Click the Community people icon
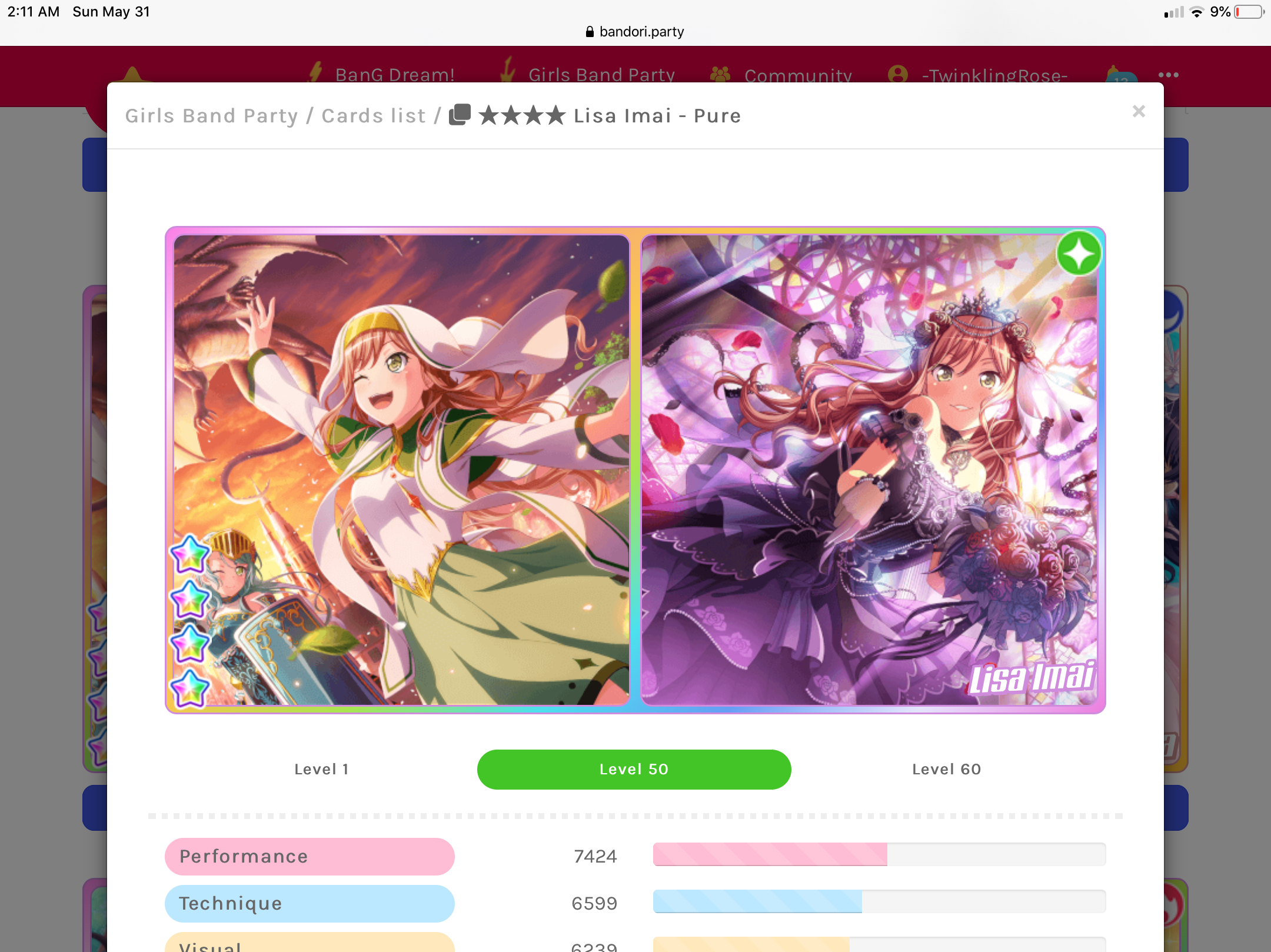The image size is (1271, 952). pos(720,74)
